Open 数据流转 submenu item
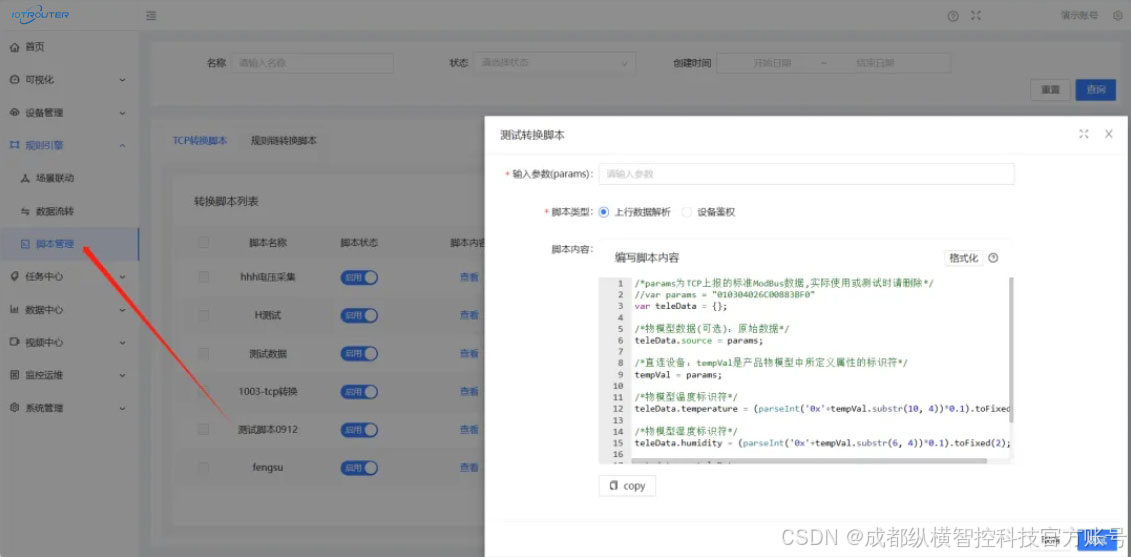1131x557 pixels. 54,211
